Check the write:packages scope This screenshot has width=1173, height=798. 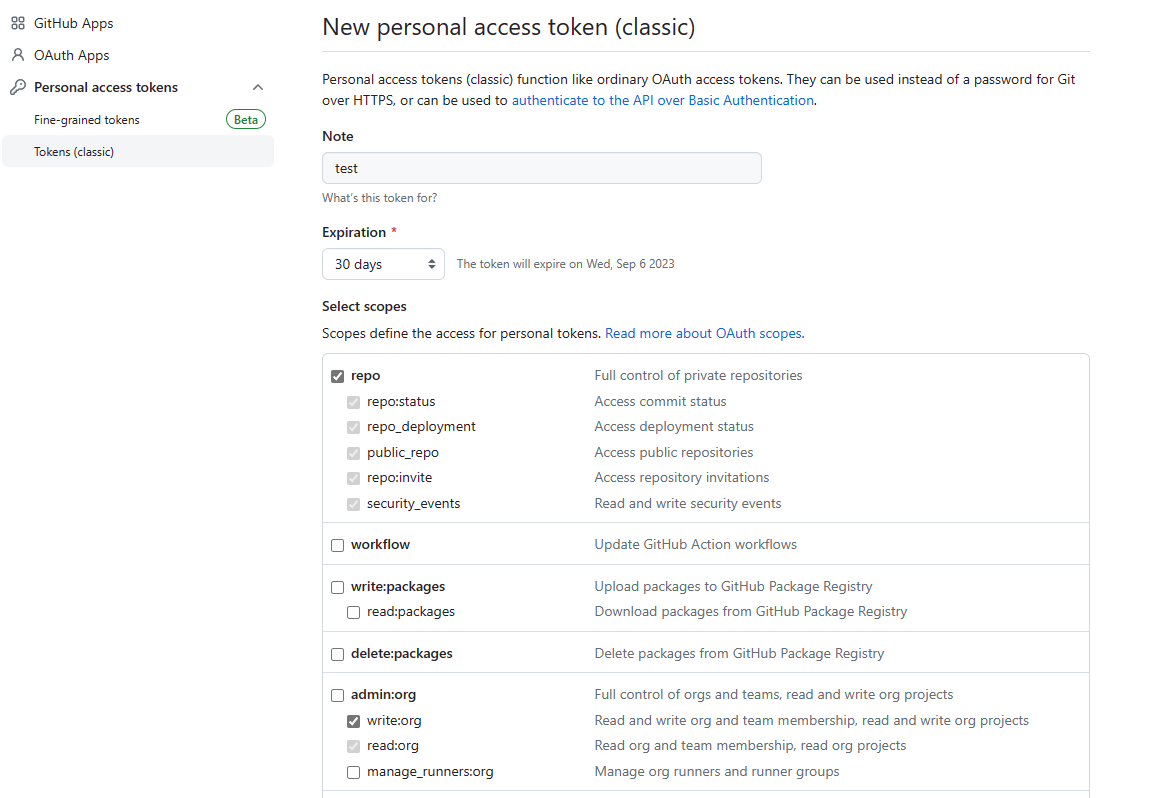click(337, 587)
